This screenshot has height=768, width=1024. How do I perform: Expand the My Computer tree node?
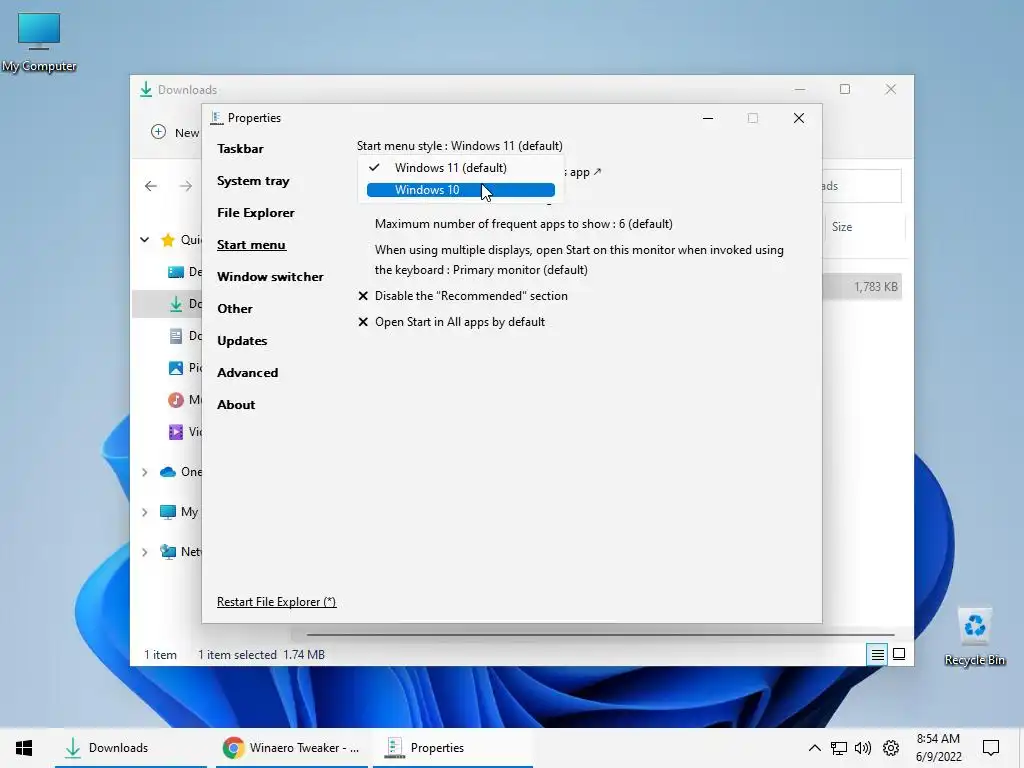click(x=145, y=512)
